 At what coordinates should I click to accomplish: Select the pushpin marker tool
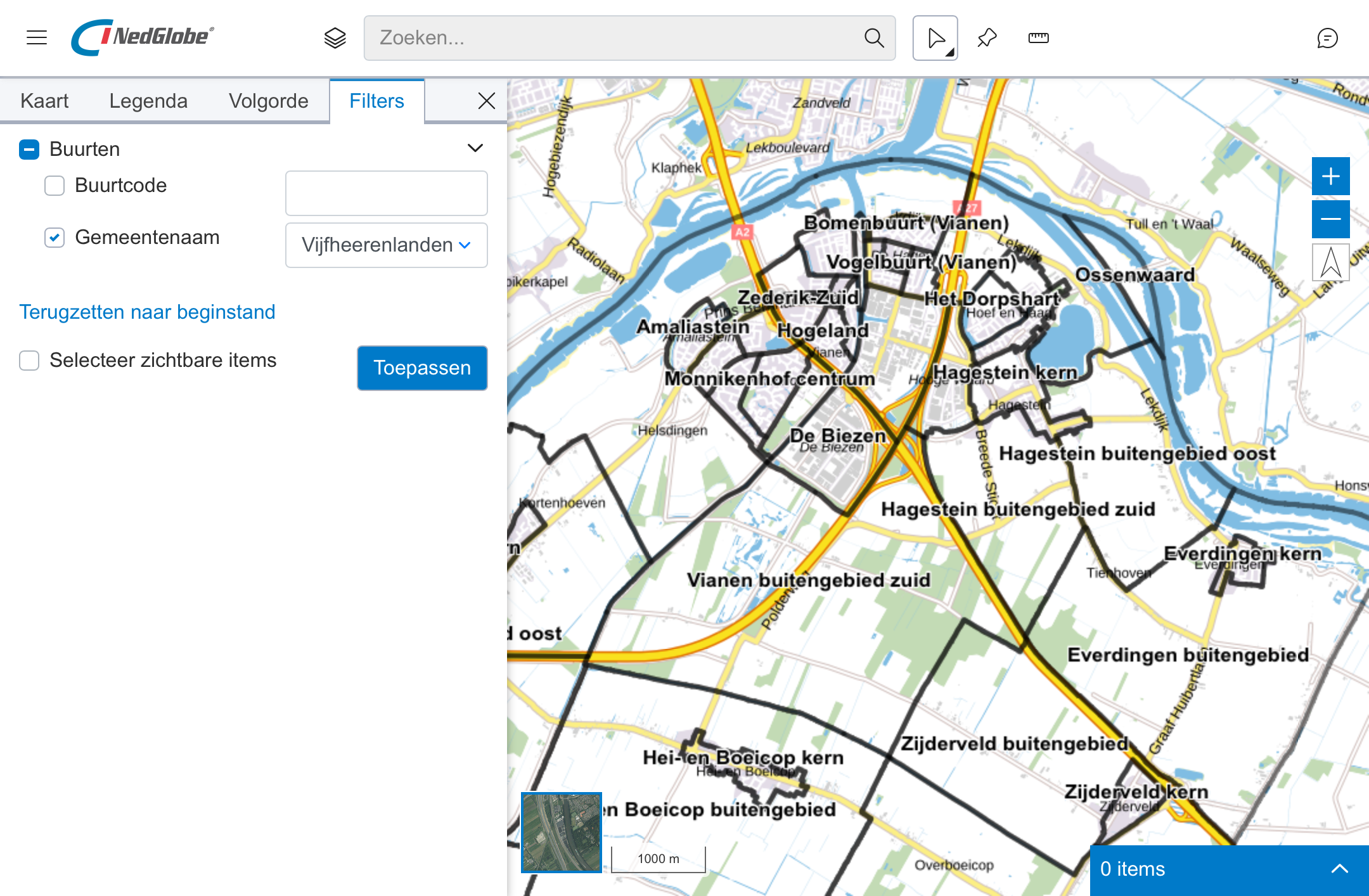(987, 38)
